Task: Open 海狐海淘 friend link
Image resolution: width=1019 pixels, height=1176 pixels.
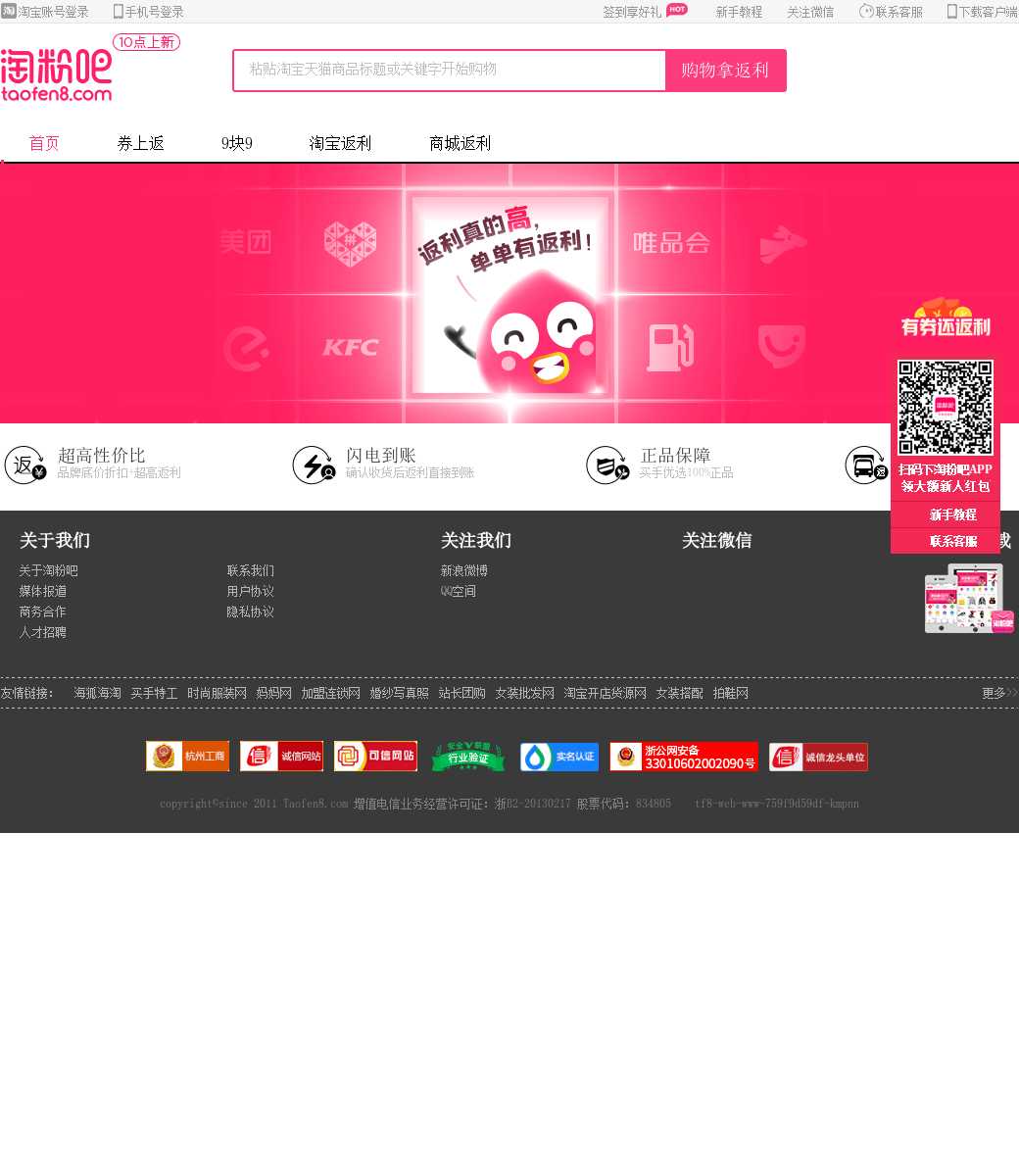Action: (x=97, y=693)
